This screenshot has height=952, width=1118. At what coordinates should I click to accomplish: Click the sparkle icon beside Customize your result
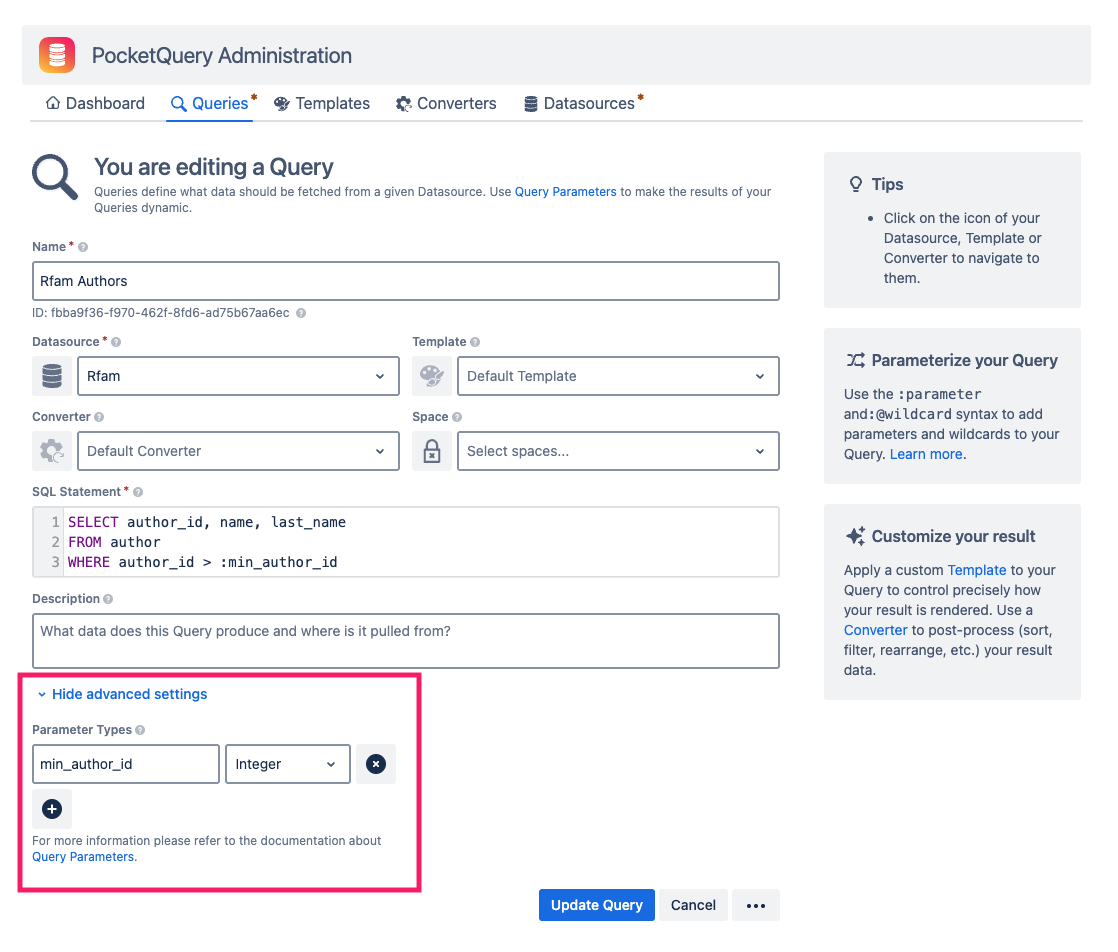[856, 536]
